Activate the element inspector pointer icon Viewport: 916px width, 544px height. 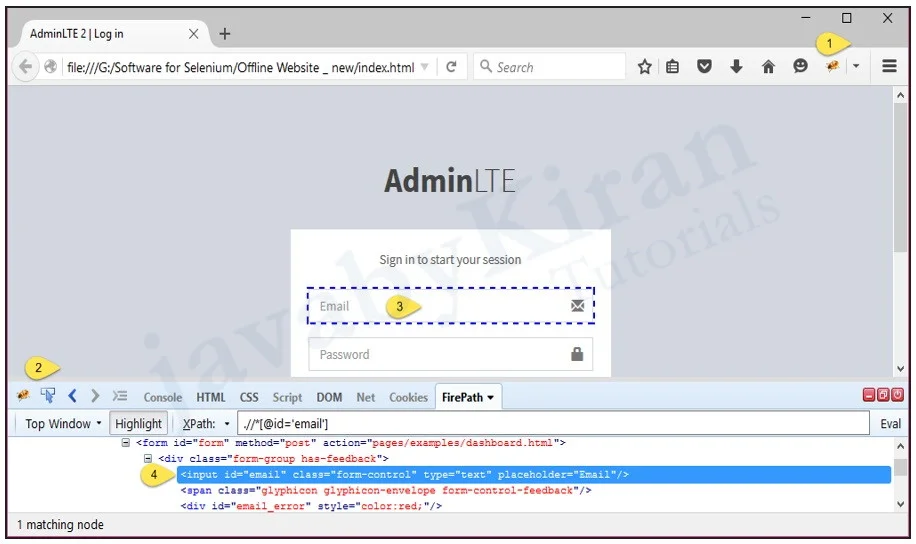[x=48, y=396]
